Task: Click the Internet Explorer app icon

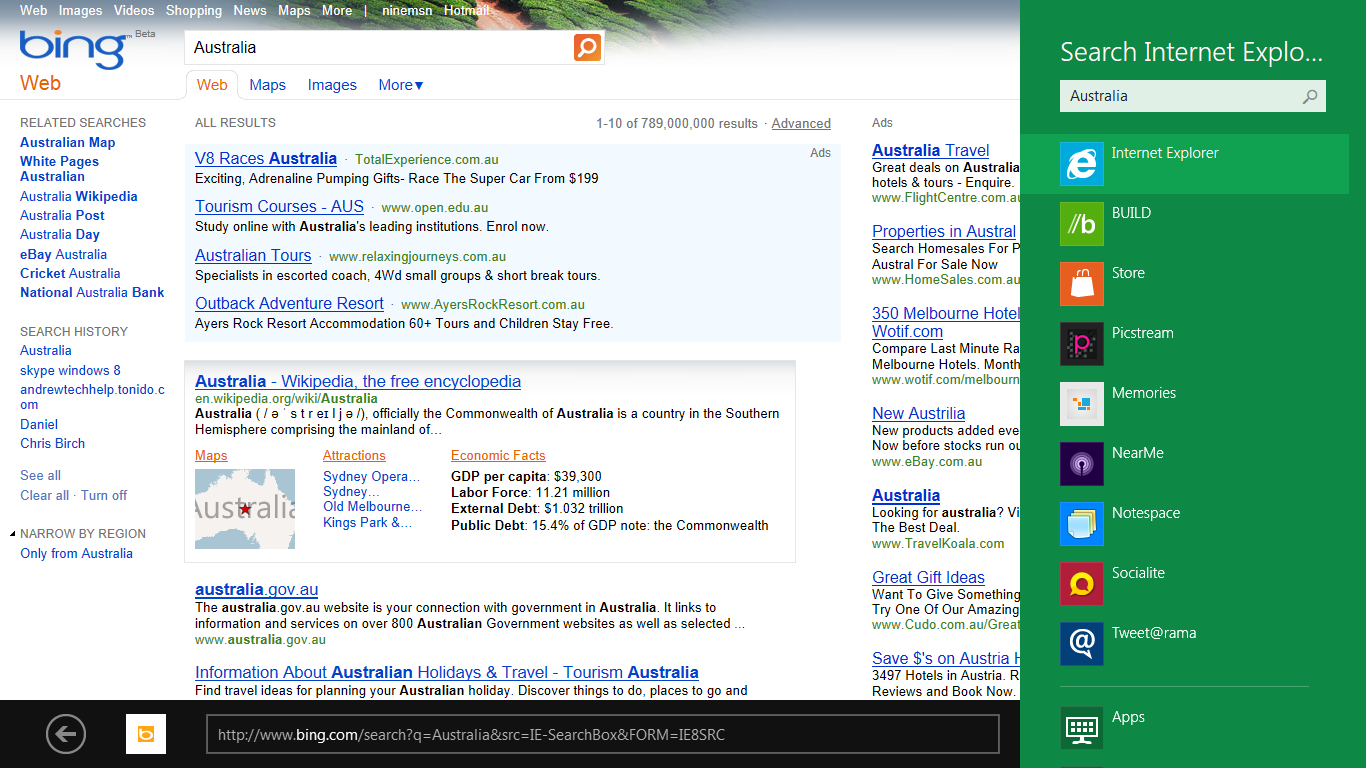Action: coord(1082,164)
